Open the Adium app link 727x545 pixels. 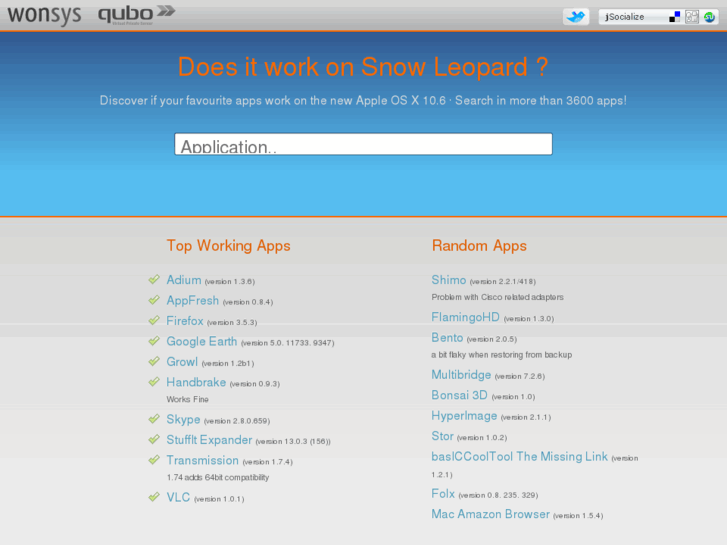click(184, 280)
